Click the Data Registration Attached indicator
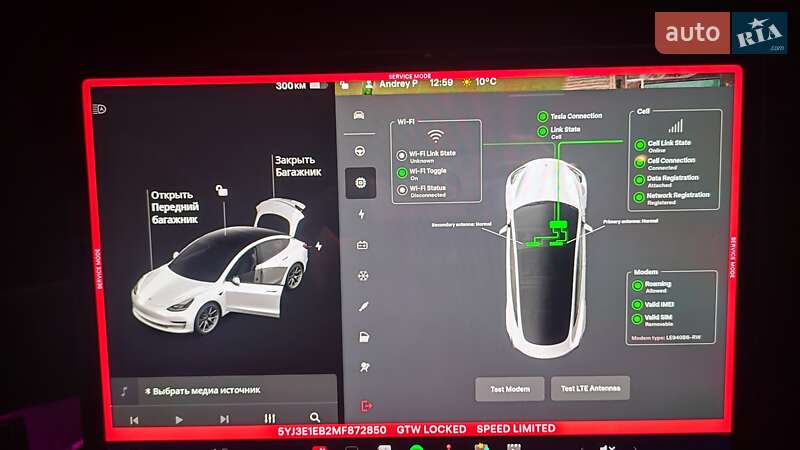This screenshot has height=450, width=800. tap(639, 180)
